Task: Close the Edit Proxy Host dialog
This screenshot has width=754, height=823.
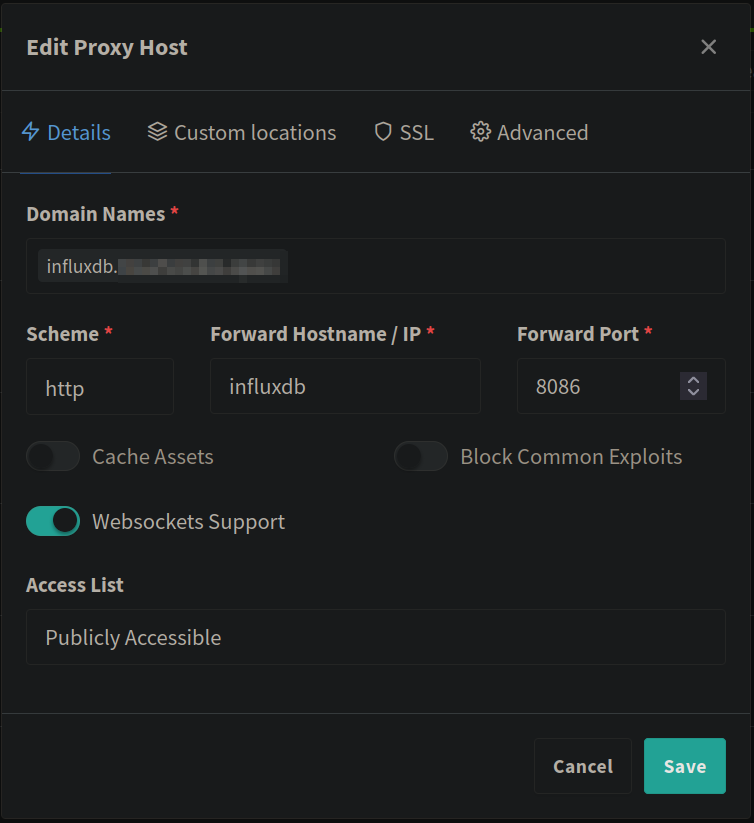Action: point(708,47)
